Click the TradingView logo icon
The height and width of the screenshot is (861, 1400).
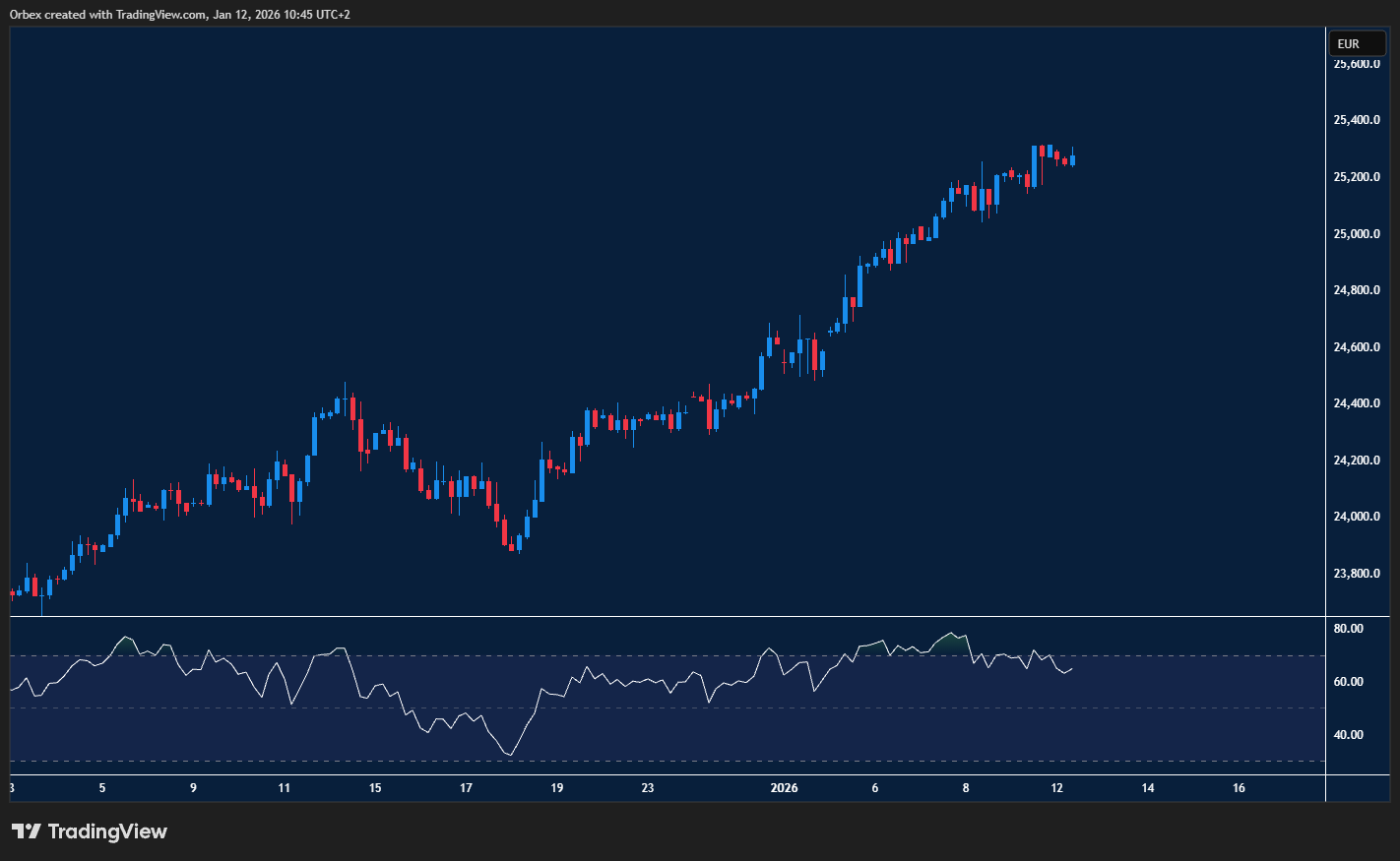(x=27, y=831)
